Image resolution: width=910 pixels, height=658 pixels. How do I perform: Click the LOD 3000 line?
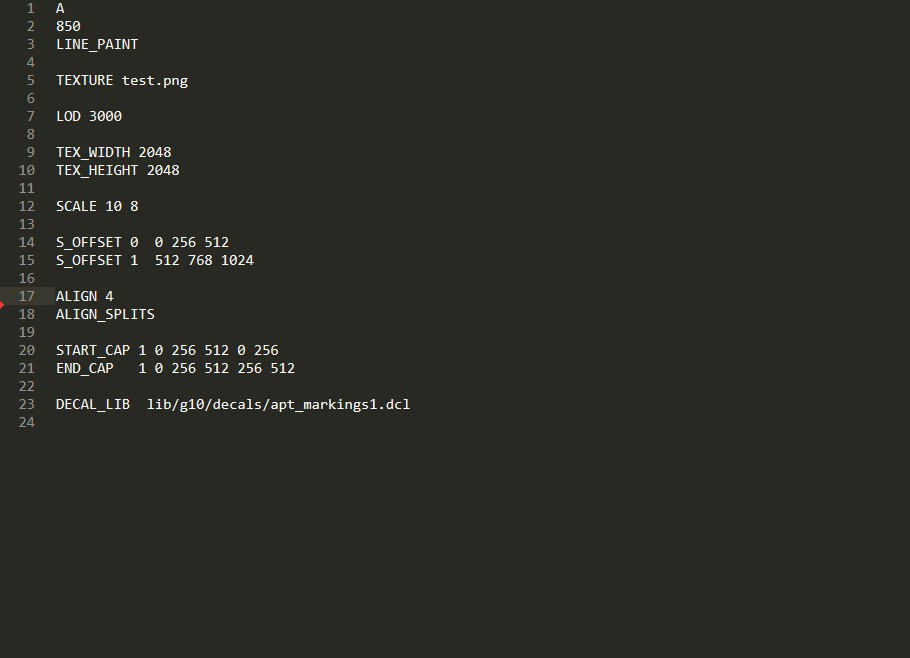click(x=89, y=116)
